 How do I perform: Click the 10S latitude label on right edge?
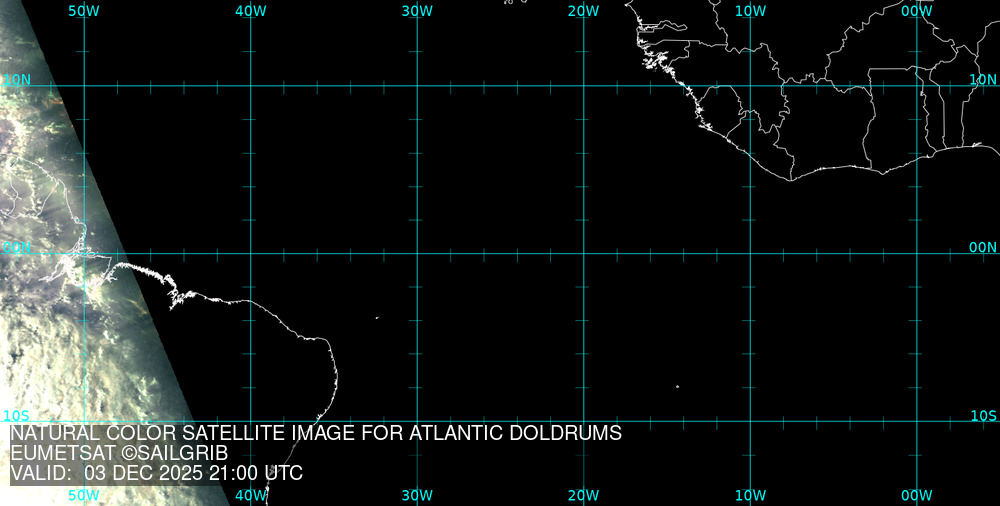click(x=984, y=415)
